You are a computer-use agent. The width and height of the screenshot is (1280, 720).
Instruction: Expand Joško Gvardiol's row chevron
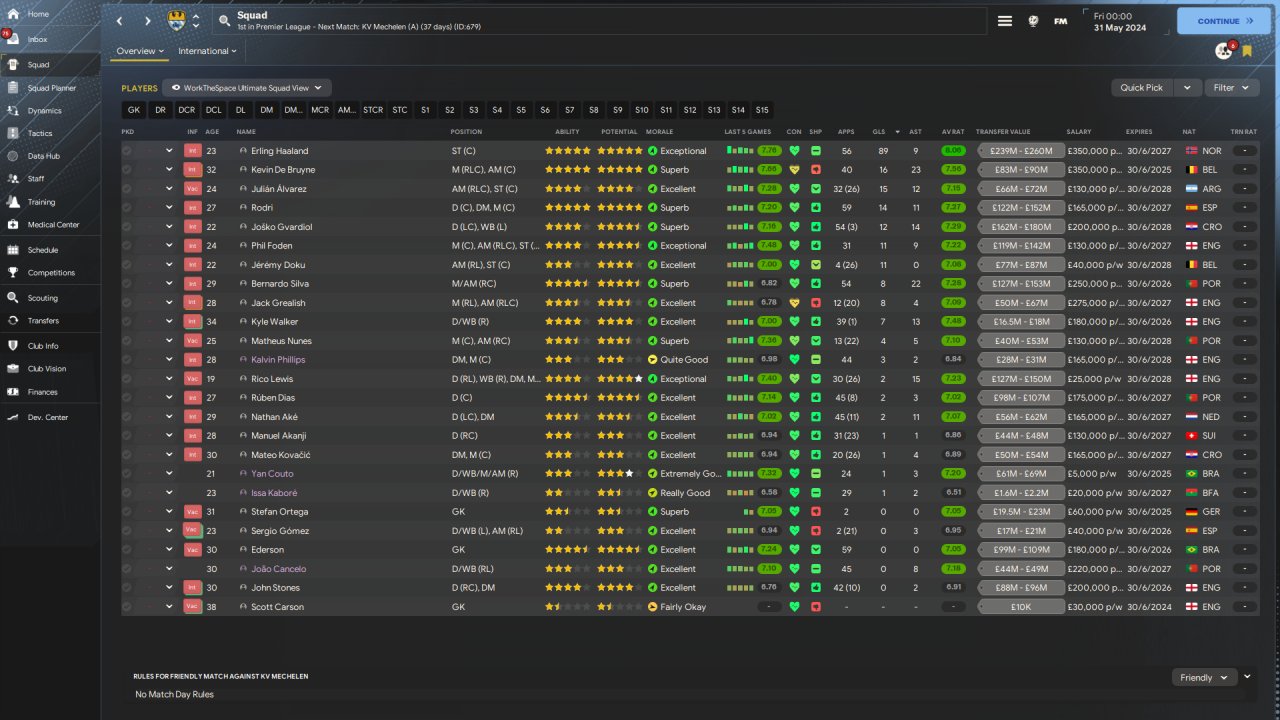169,227
